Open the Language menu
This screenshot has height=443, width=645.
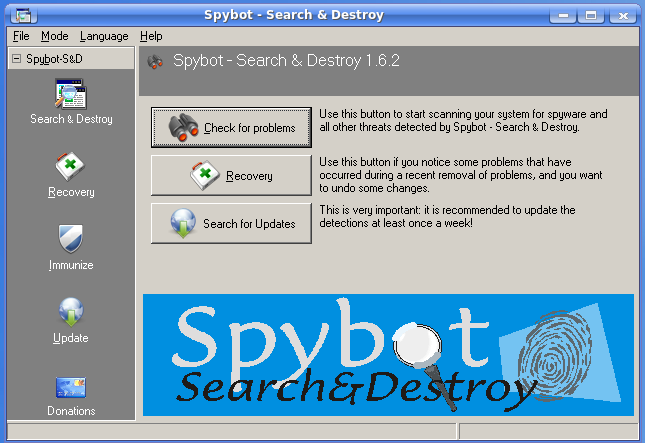point(104,36)
